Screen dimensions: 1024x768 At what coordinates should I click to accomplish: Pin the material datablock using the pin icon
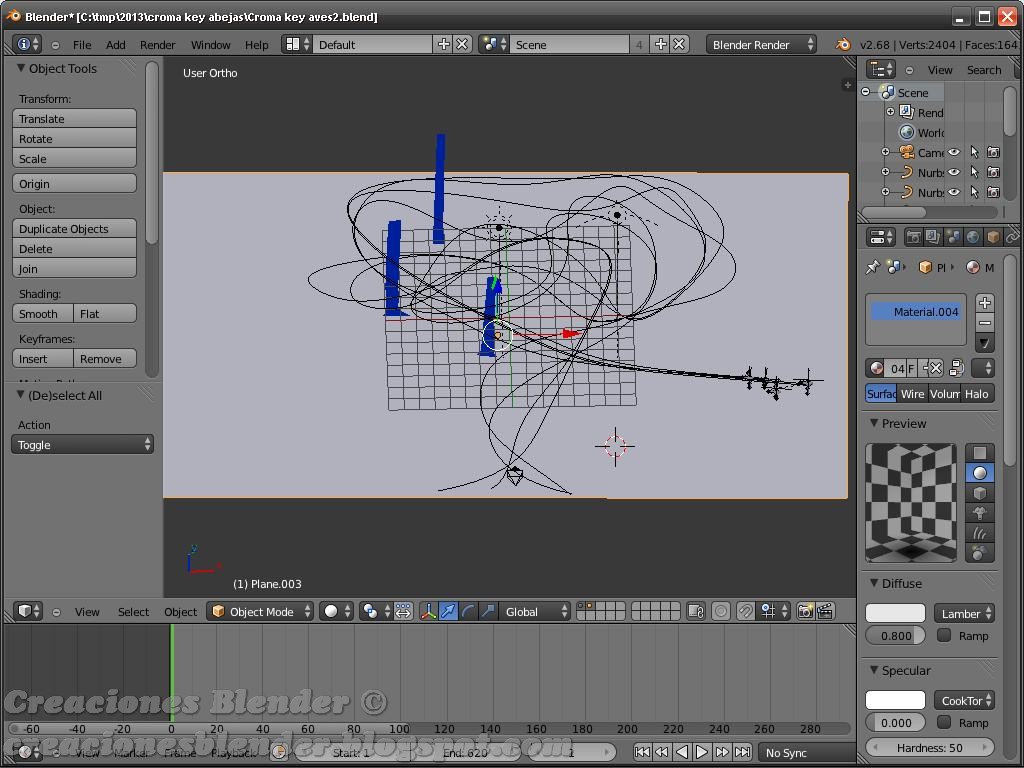(x=871, y=267)
